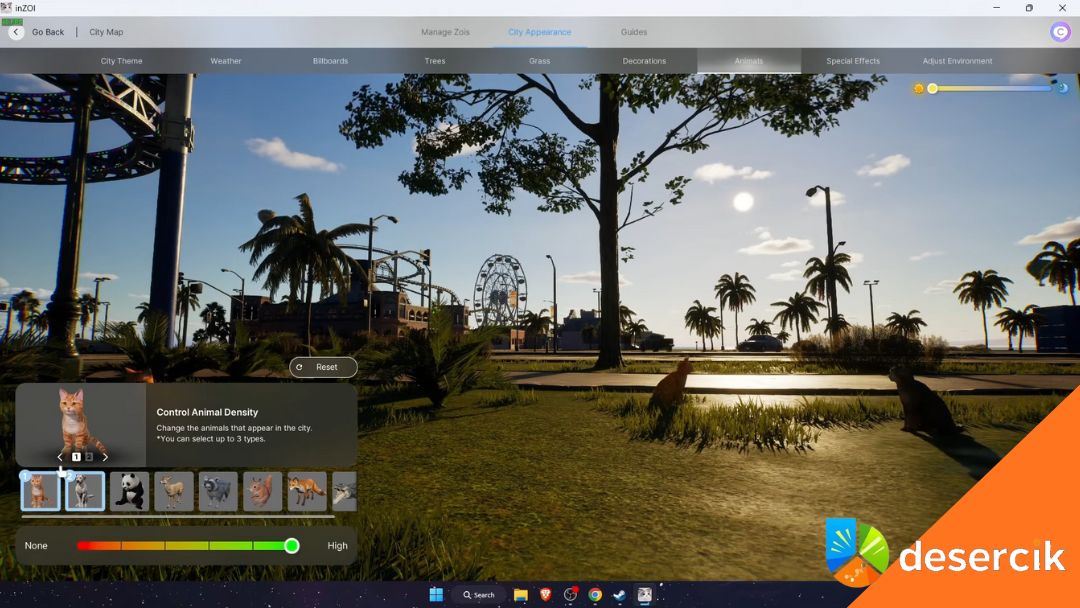This screenshot has width=1080, height=608.
Task: Open the user profile avatar icon
Action: coord(1060,32)
